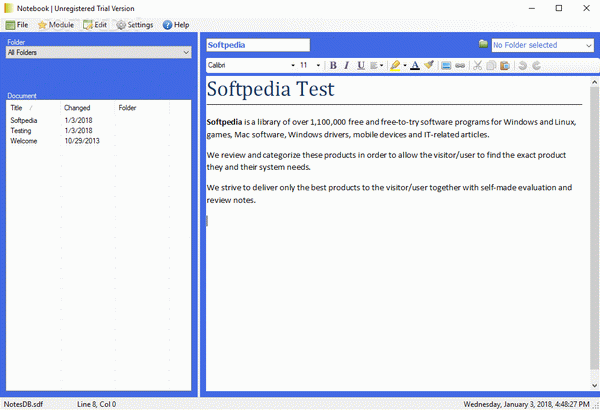This screenshot has height=410, width=600.
Task: Maximize the Notebook window
Action: click(559, 8)
